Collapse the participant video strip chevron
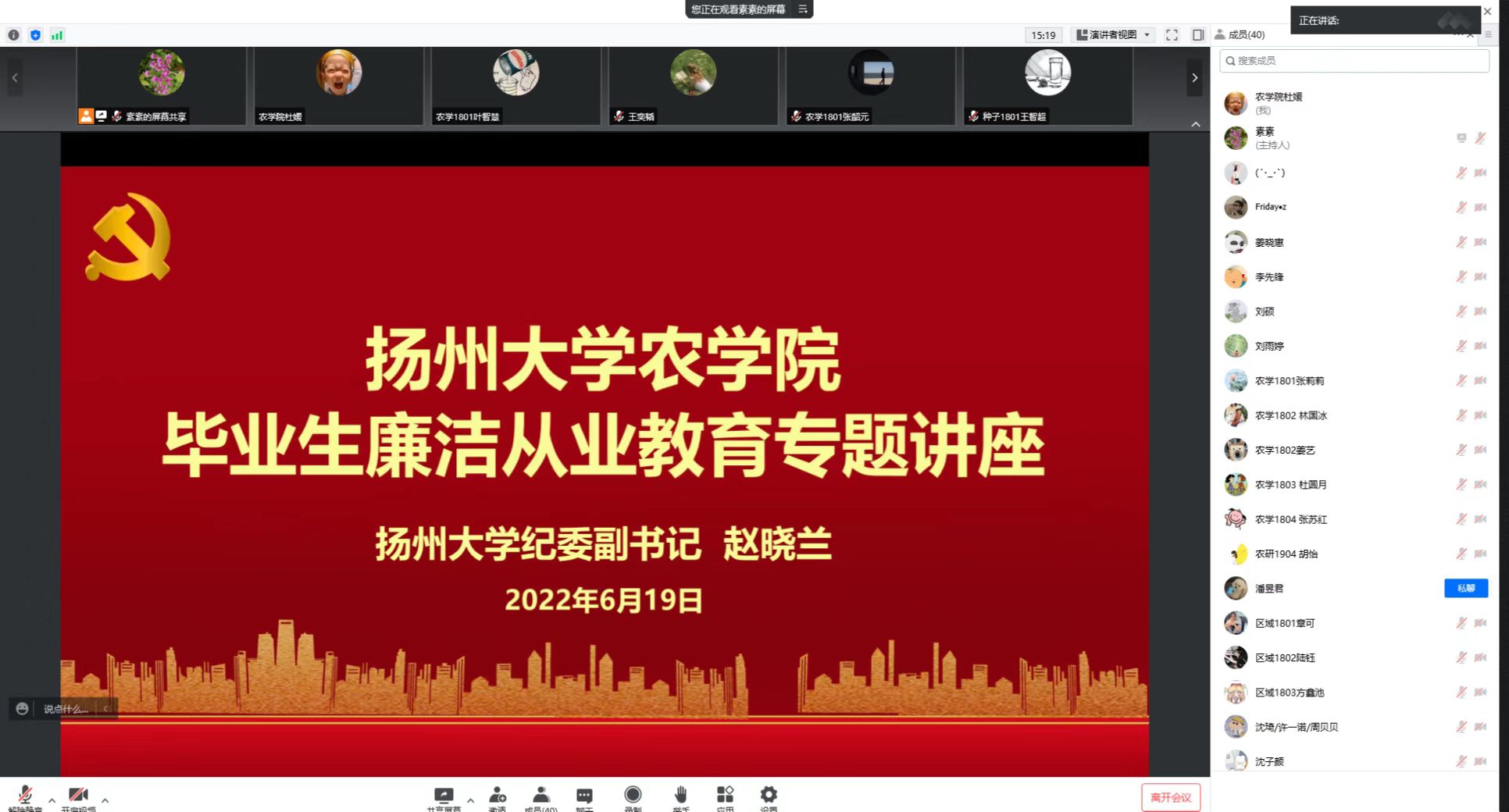The height and width of the screenshot is (812, 1509). point(1195,124)
